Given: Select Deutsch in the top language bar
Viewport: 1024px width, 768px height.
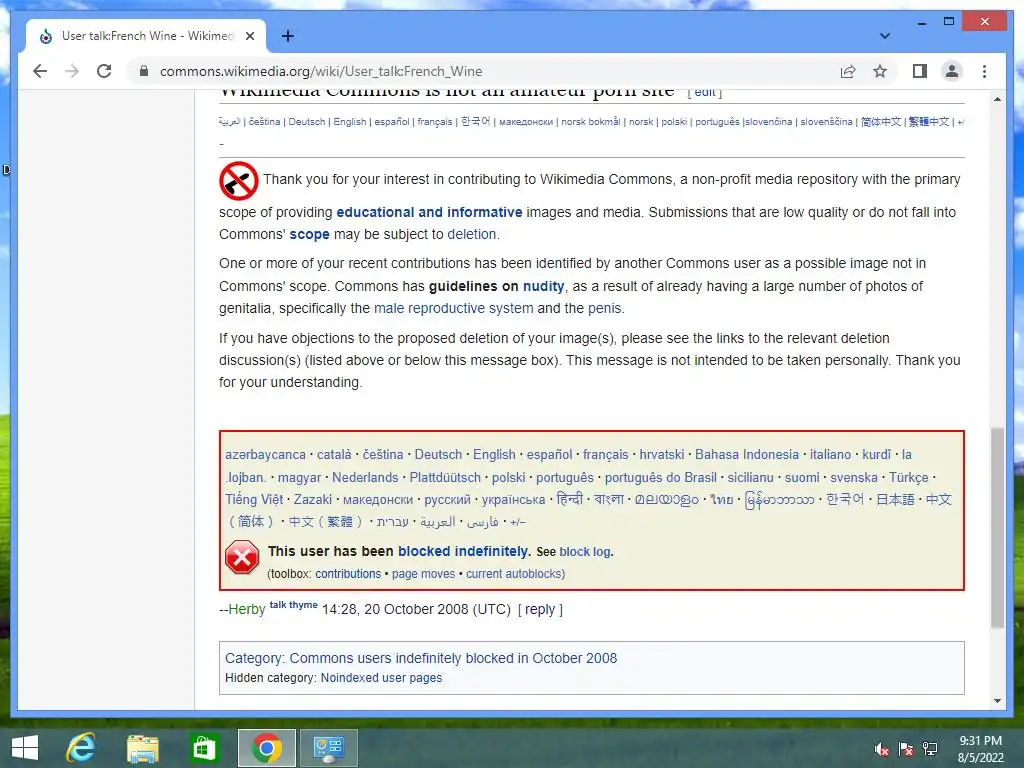Looking at the screenshot, I should [307, 121].
